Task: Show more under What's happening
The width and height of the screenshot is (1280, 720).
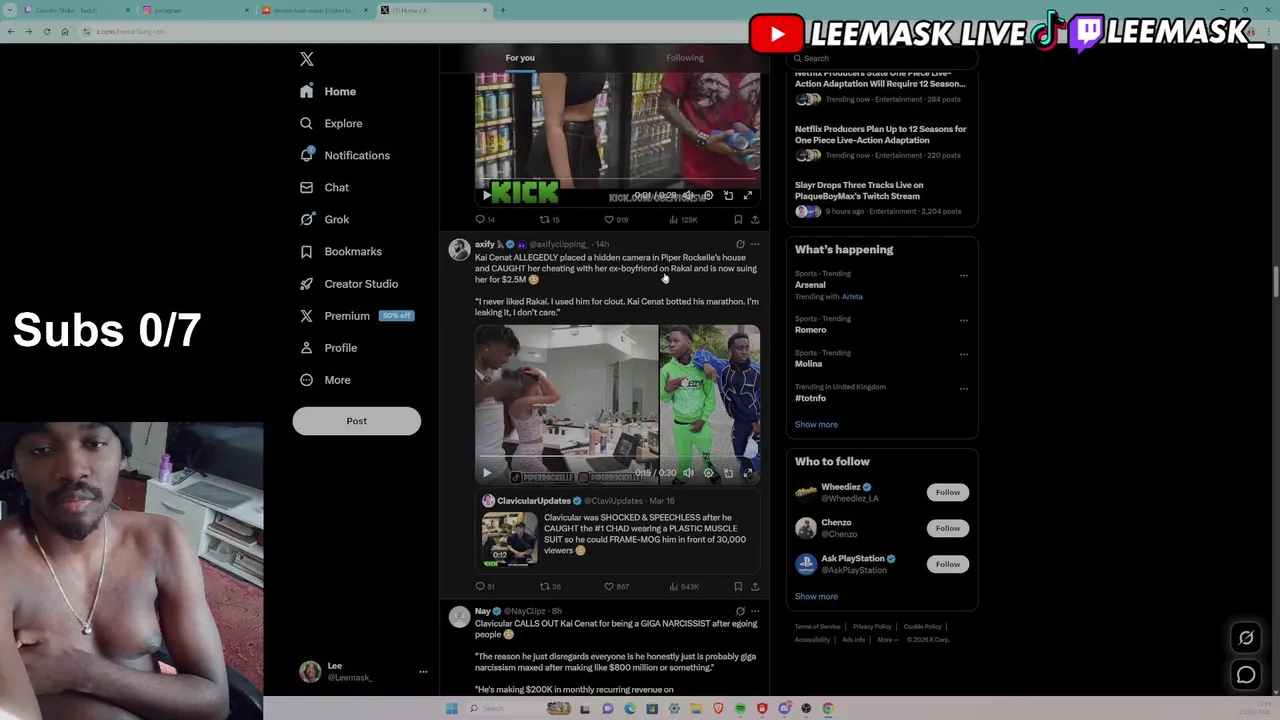Action: click(816, 424)
